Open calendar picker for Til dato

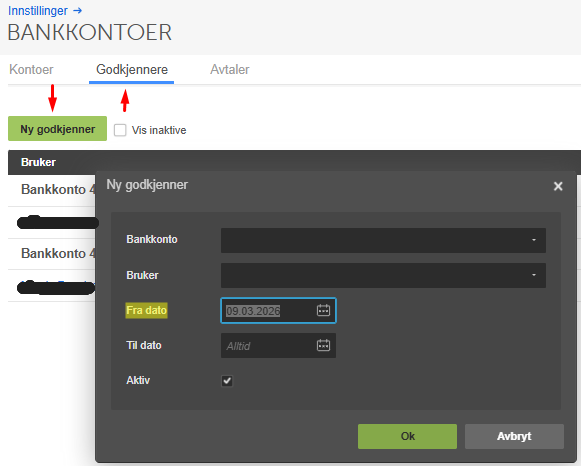click(x=323, y=345)
